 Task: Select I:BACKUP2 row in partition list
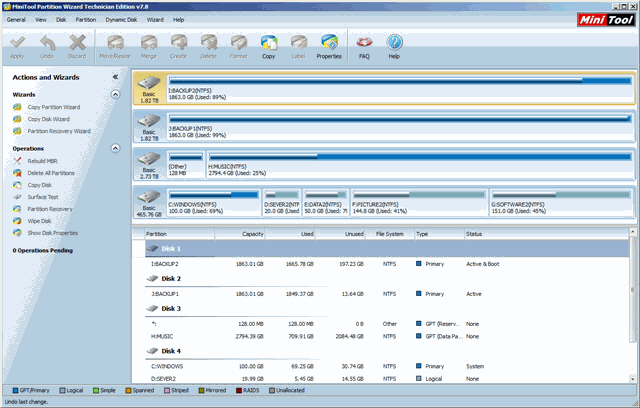pos(387,264)
